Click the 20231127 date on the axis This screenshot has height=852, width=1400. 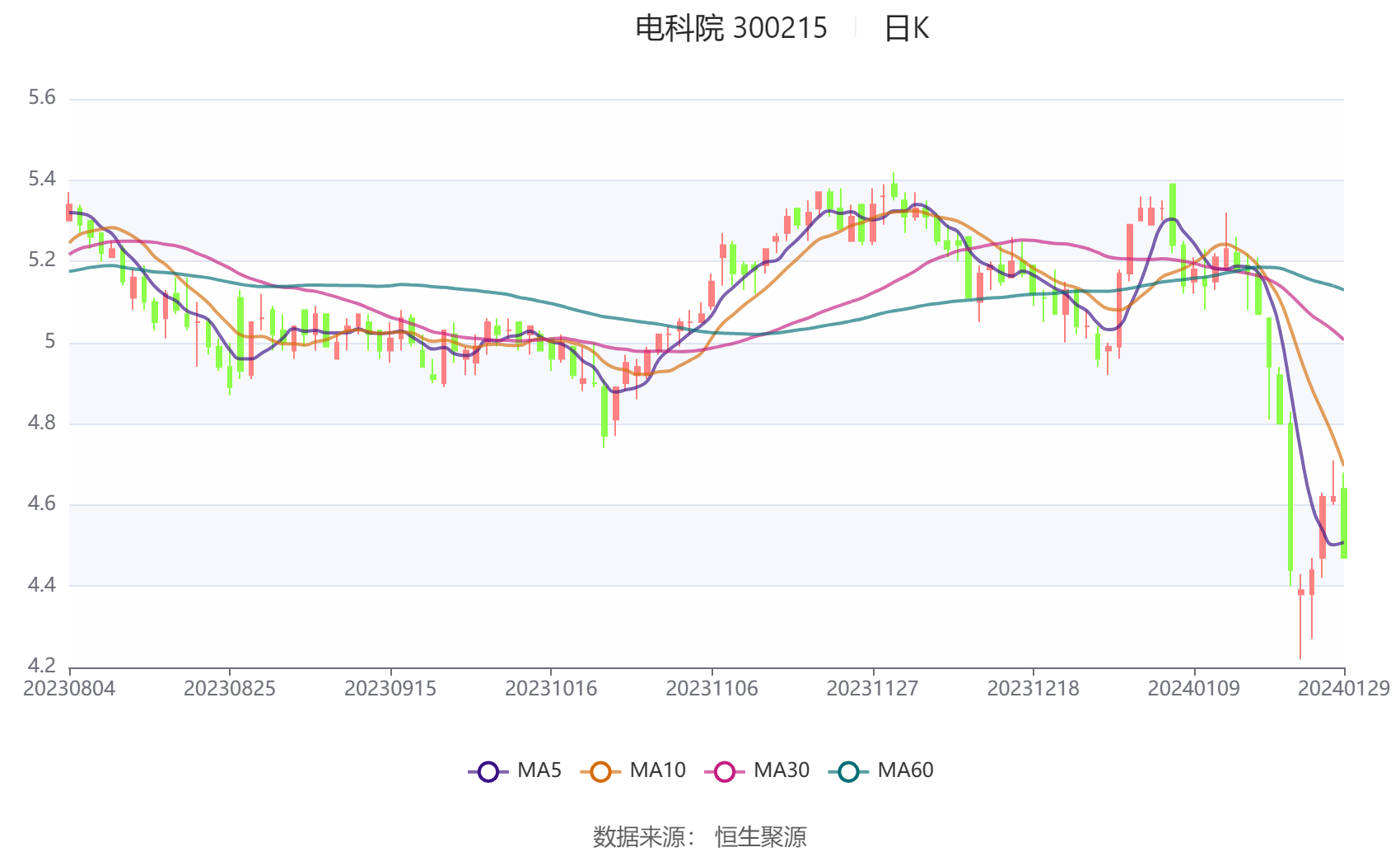pos(872,689)
